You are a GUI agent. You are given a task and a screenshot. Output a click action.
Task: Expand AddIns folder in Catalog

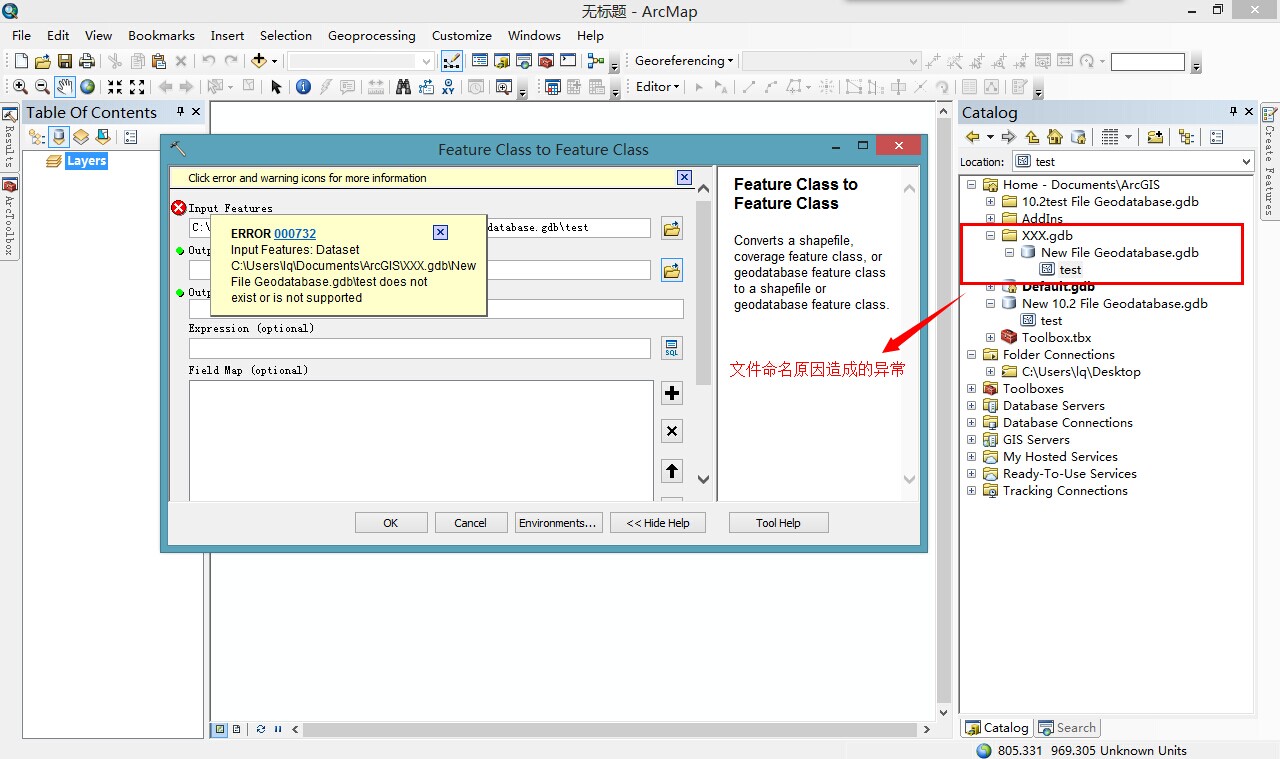(990, 219)
